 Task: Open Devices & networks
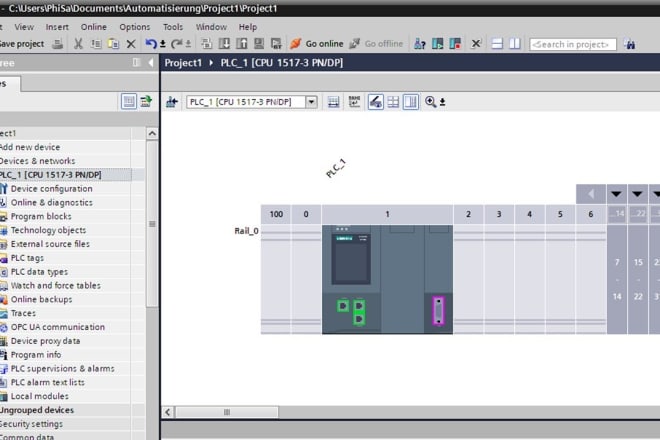pos(37,161)
